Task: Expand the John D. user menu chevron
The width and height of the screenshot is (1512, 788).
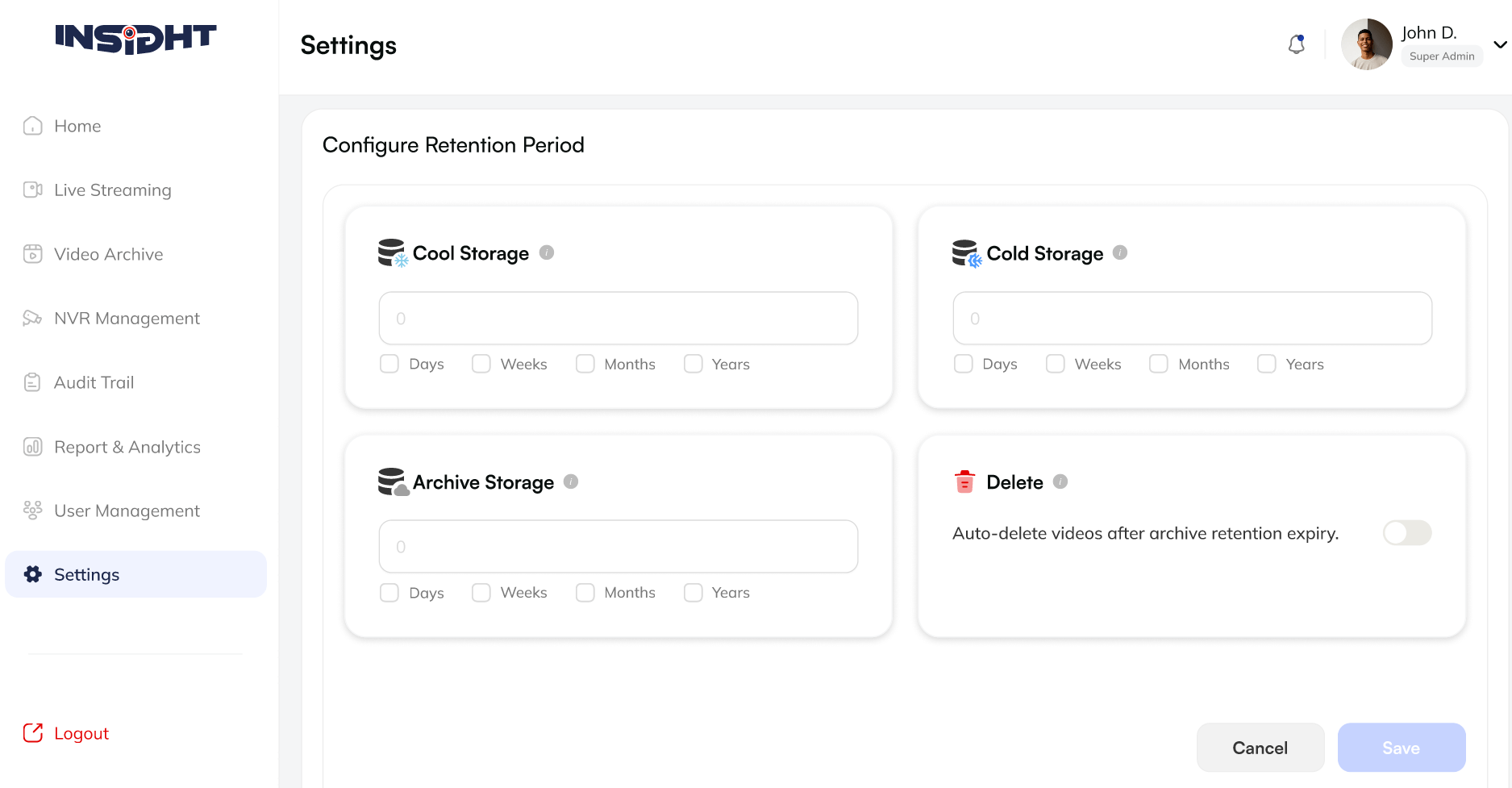Action: (x=1500, y=44)
